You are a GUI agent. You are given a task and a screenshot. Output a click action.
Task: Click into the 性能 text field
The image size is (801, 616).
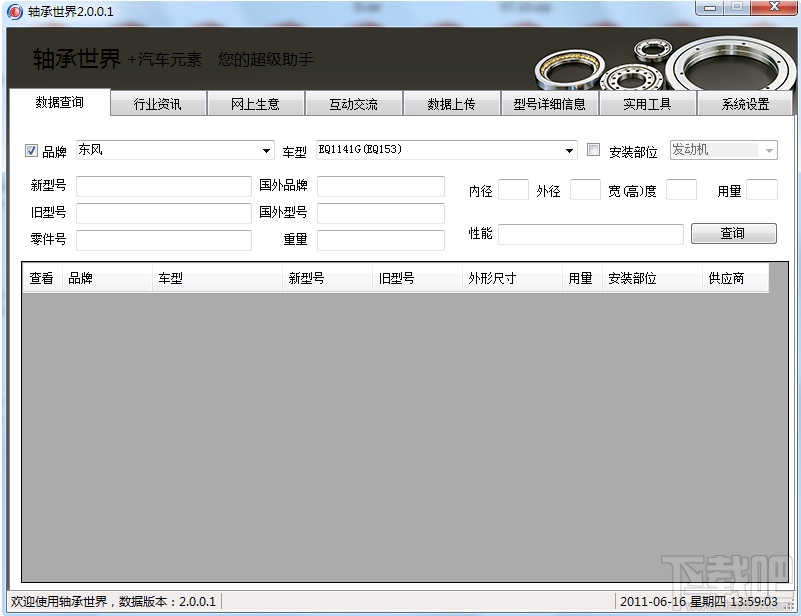coord(591,234)
